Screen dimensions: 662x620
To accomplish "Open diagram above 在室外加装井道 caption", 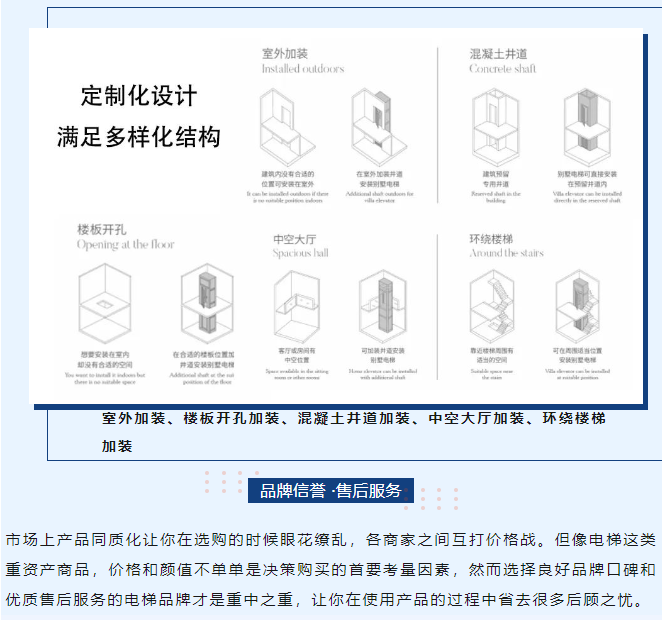I will [379, 127].
